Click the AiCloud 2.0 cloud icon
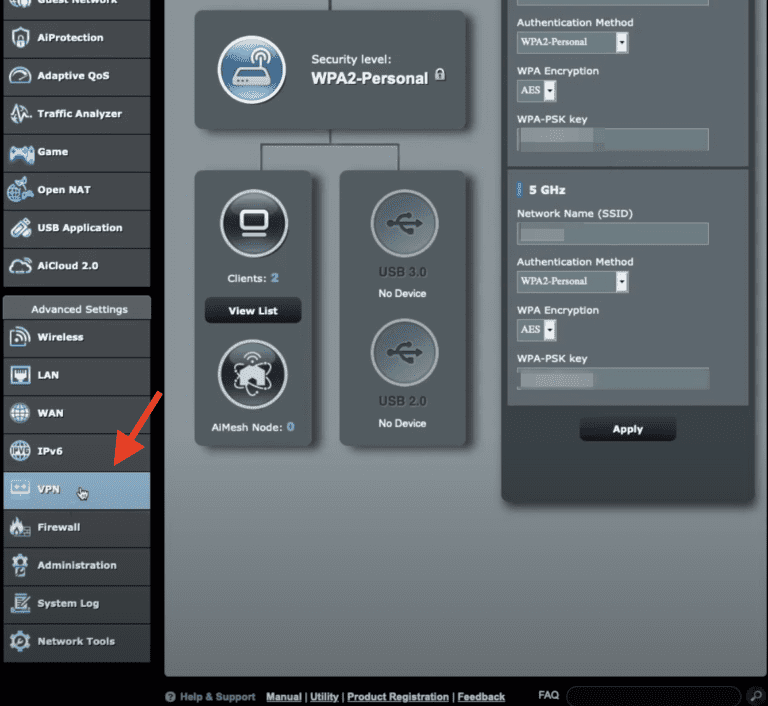 [20, 266]
